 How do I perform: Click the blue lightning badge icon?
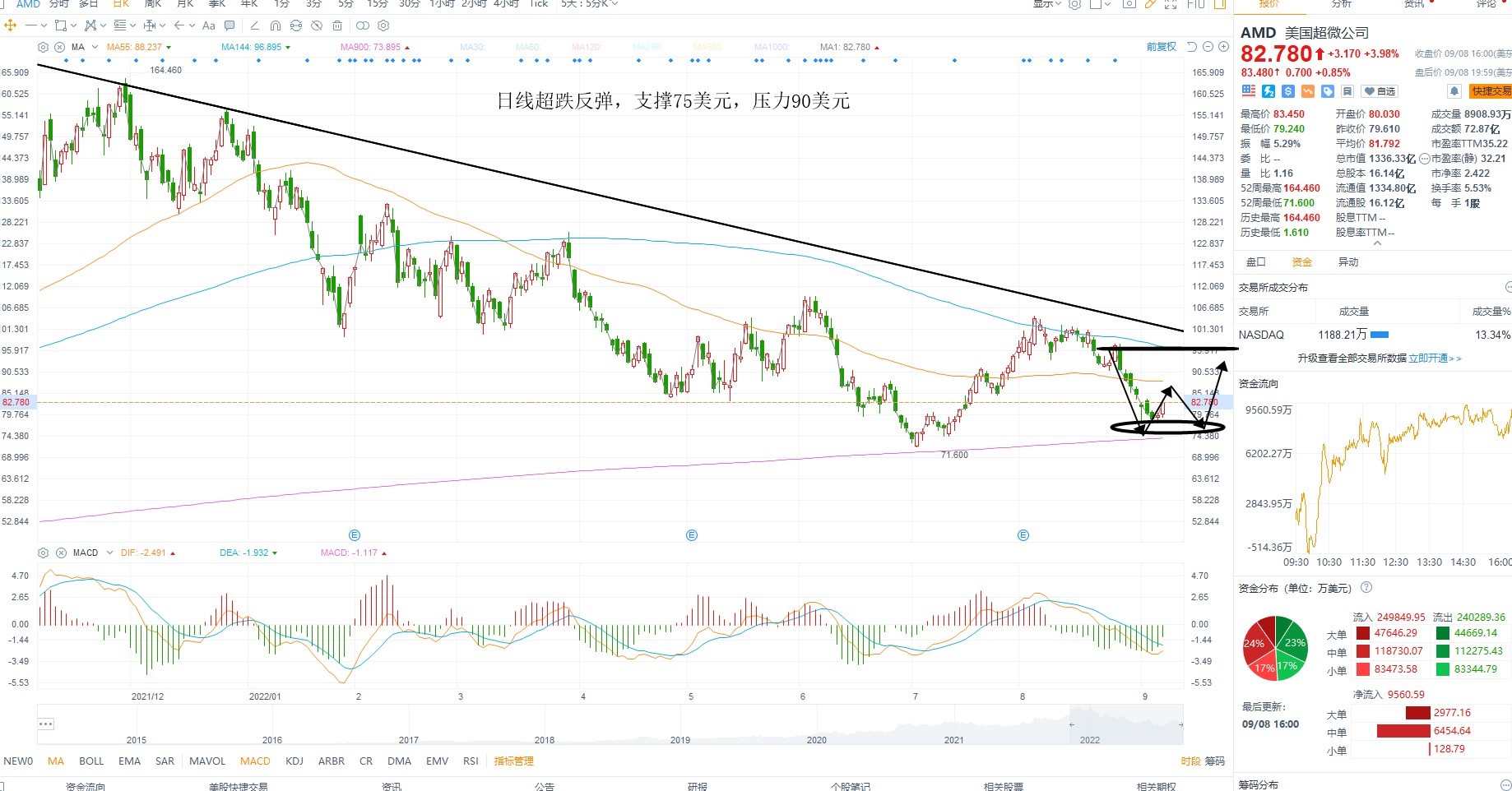pos(1269,91)
